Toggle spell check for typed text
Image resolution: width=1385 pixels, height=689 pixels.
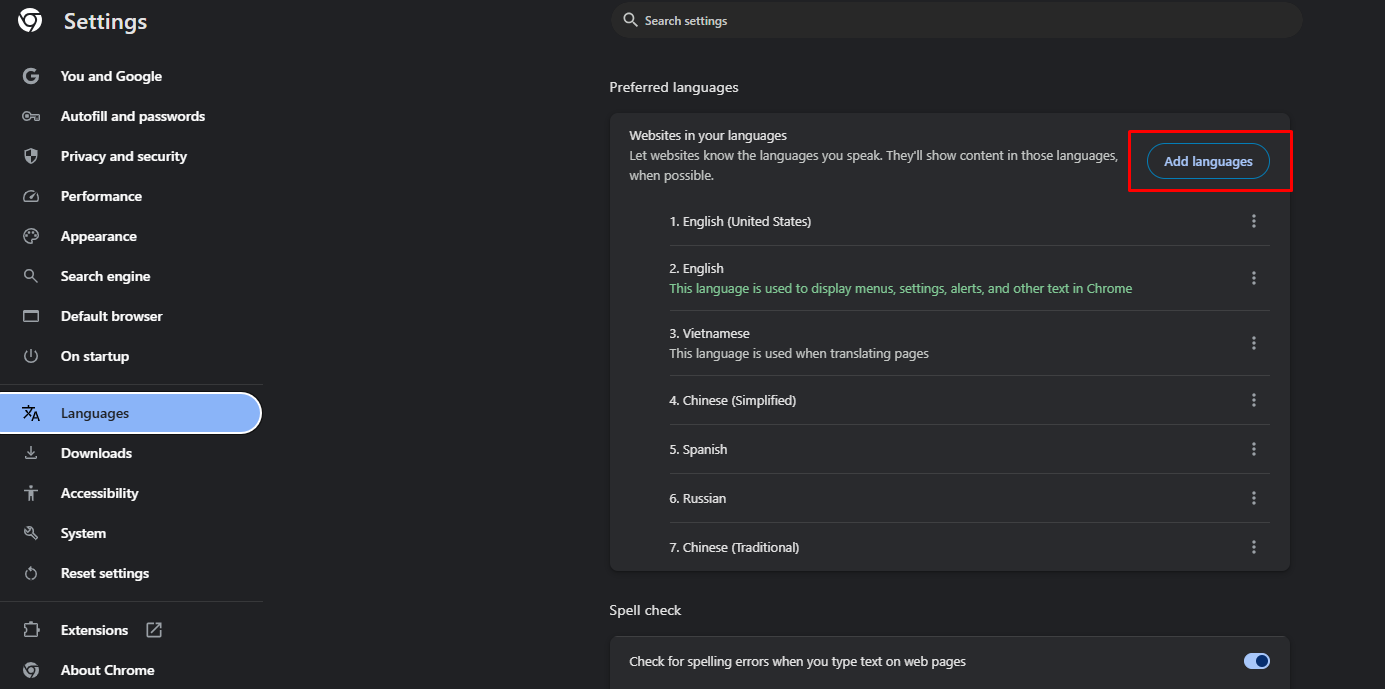pyautogui.click(x=1256, y=661)
